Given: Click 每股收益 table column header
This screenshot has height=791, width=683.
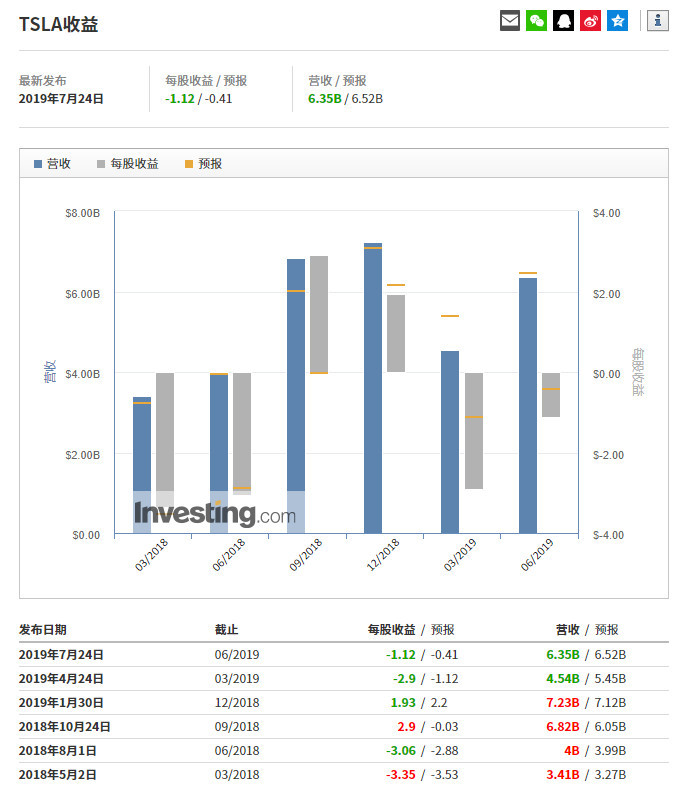Looking at the screenshot, I should click(x=392, y=630).
